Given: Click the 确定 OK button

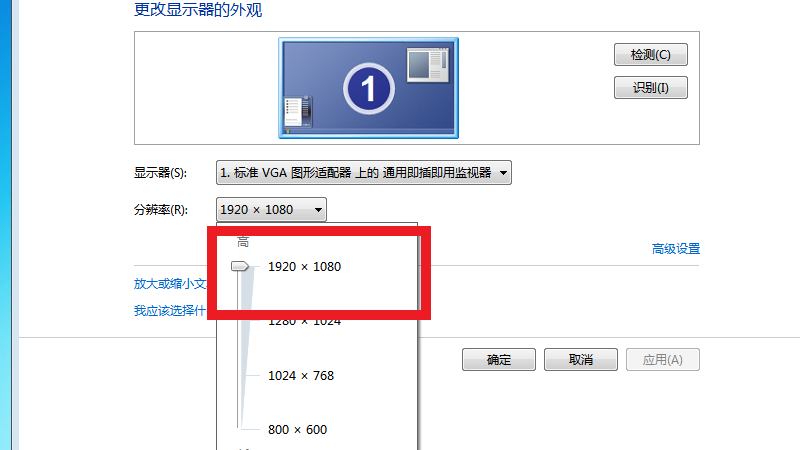Looking at the screenshot, I should click(498, 360).
